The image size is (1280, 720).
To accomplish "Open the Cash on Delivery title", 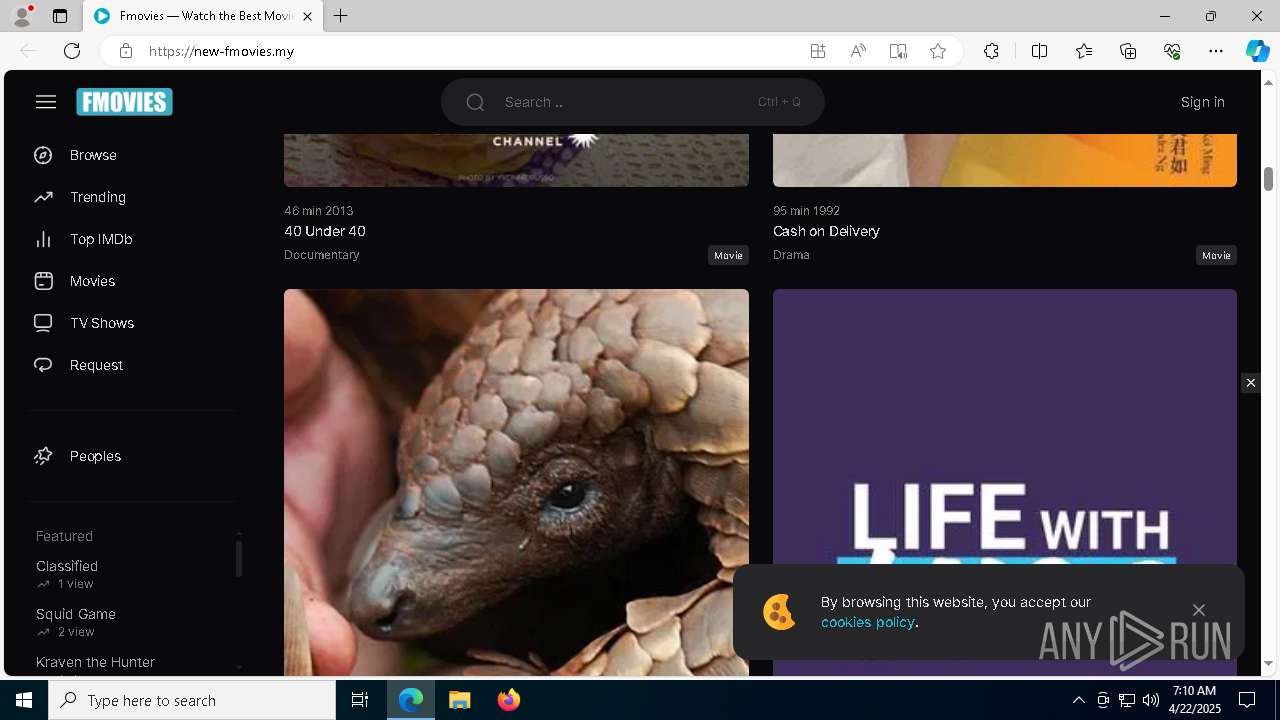I will click(826, 231).
